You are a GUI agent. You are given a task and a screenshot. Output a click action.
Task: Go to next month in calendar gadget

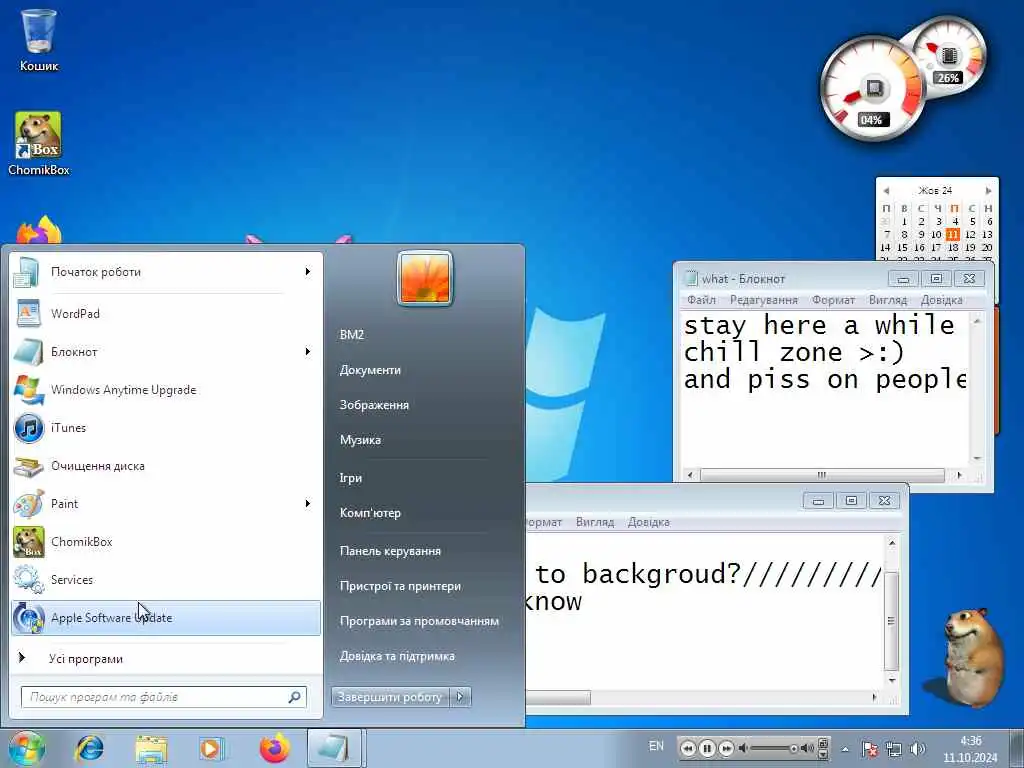(x=988, y=191)
